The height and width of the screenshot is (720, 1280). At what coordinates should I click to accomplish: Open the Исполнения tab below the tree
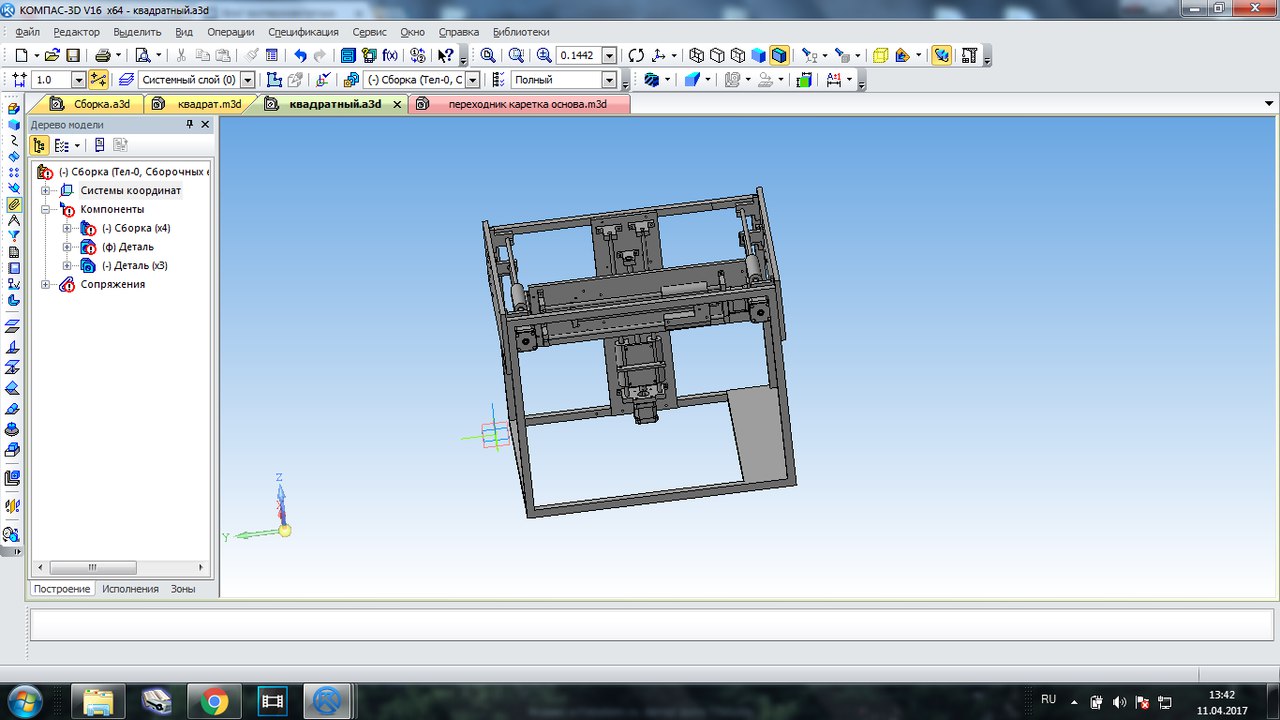pyautogui.click(x=130, y=589)
